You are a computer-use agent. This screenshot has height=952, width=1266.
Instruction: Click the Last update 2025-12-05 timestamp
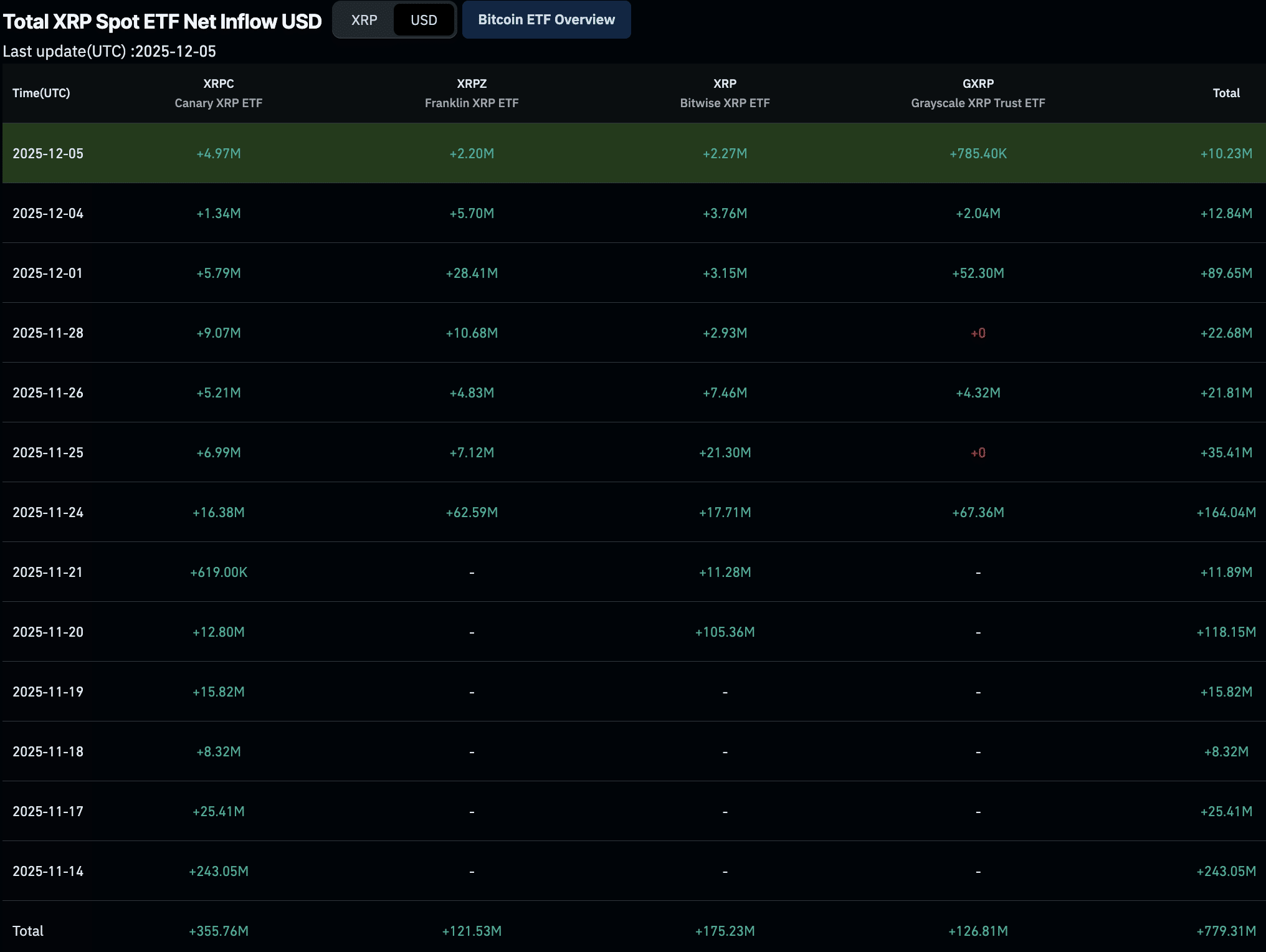pos(109,52)
